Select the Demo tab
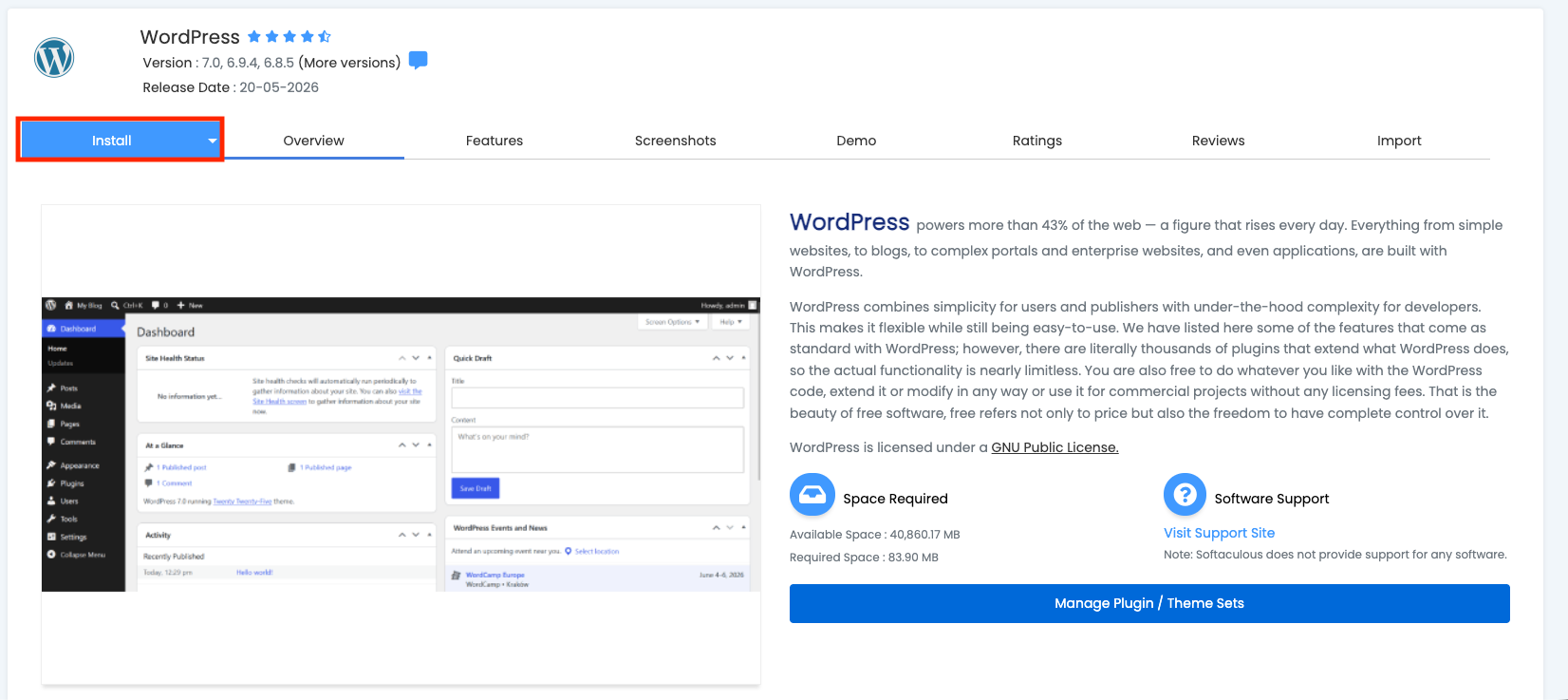 [856, 141]
